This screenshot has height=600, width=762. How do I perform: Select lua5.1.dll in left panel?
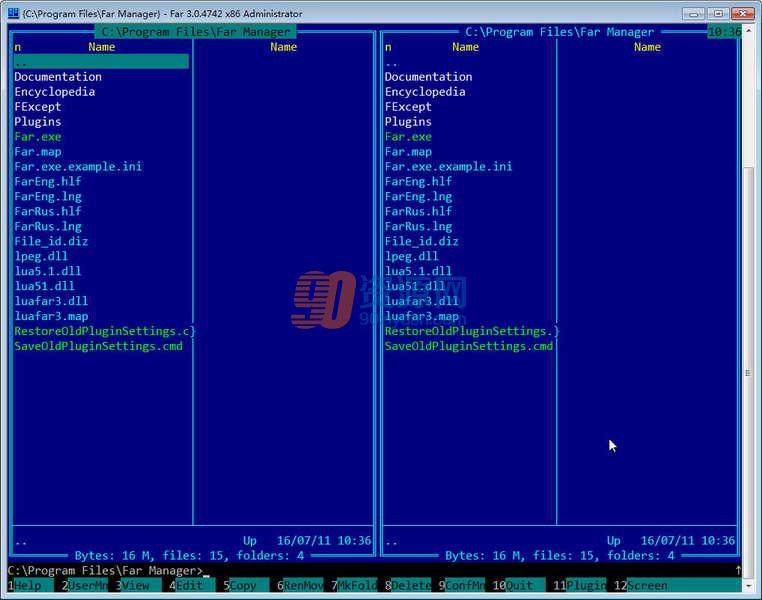(x=48, y=272)
